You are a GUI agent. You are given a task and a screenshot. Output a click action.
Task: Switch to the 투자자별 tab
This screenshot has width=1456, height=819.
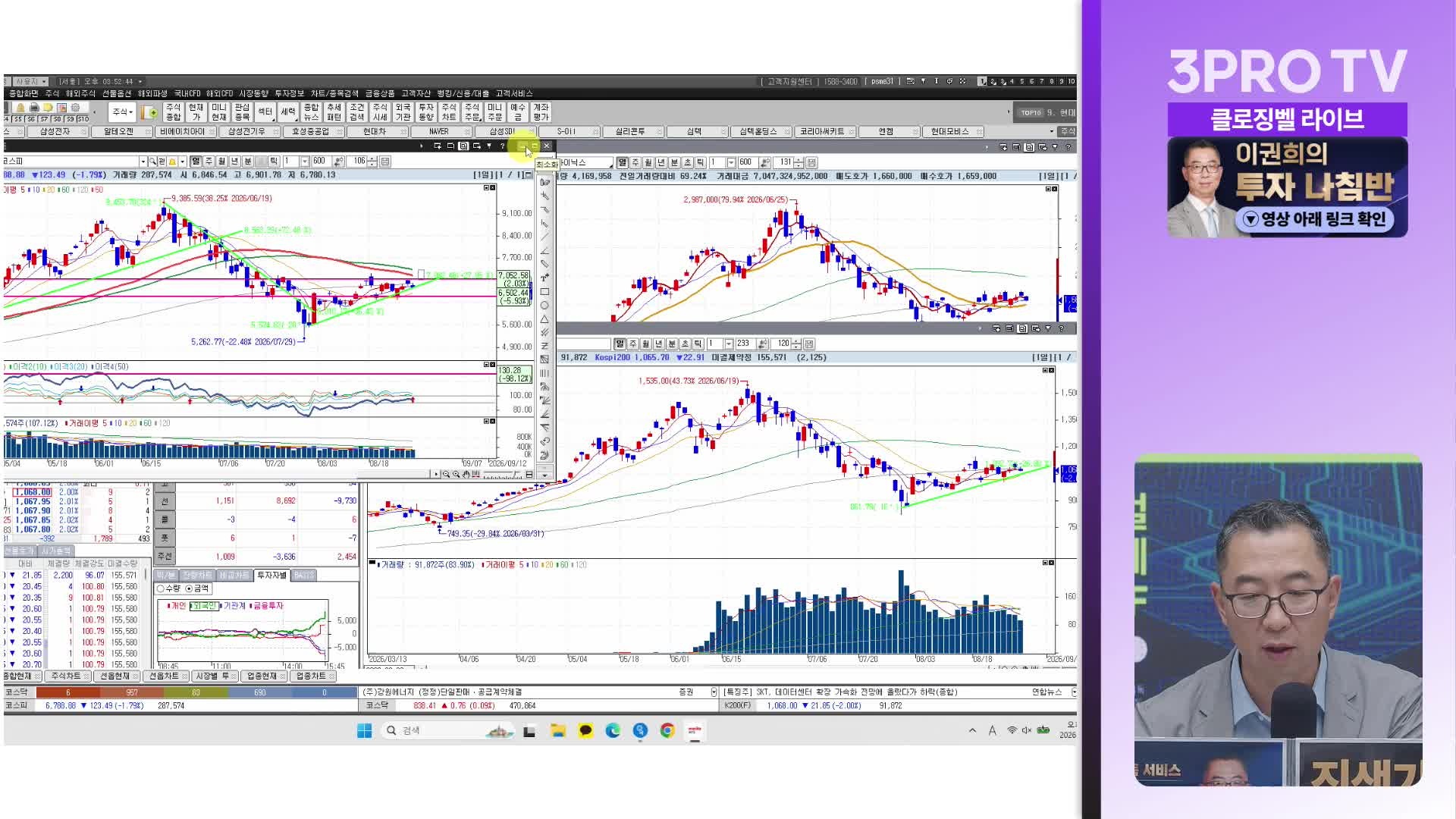coord(271,576)
